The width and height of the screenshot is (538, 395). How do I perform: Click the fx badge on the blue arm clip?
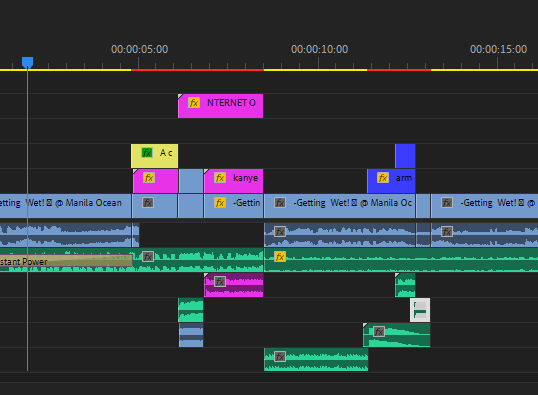(x=383, y=178)
